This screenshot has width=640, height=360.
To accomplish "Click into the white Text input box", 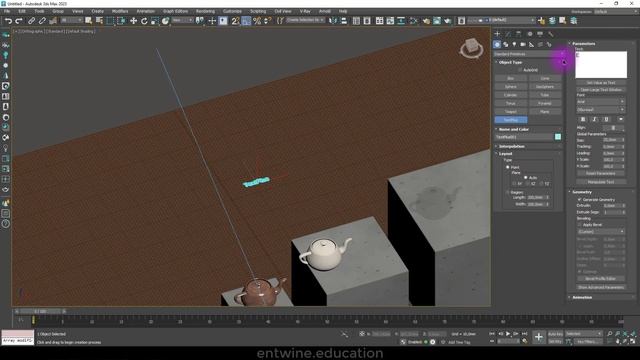I will pyautogui.click(x=601, y=64).
